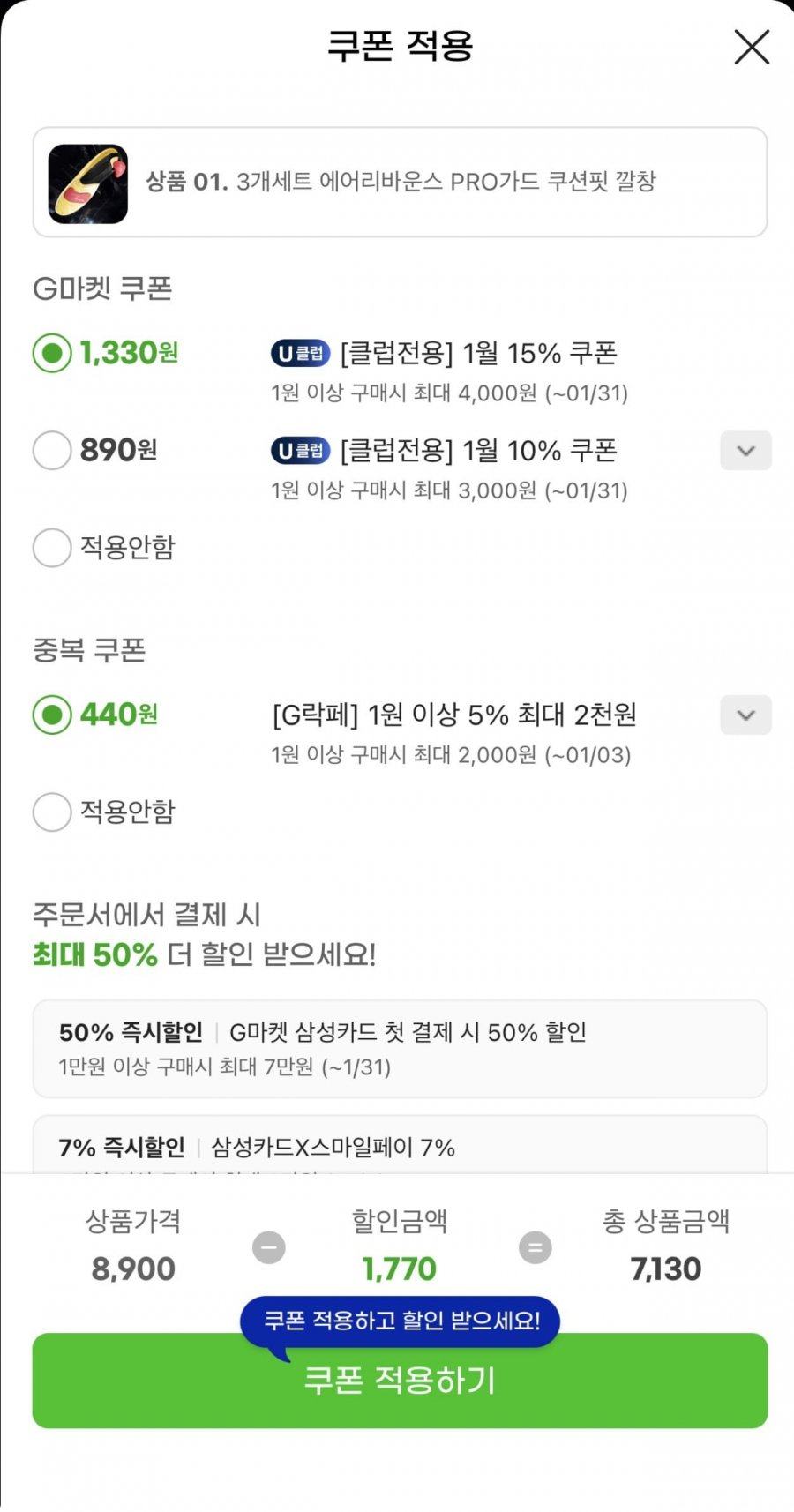Click the 할인금액 1,770 amount
Image resolution: width=794 pixels, height=1512 pixels.
[x=400, y=1269]
